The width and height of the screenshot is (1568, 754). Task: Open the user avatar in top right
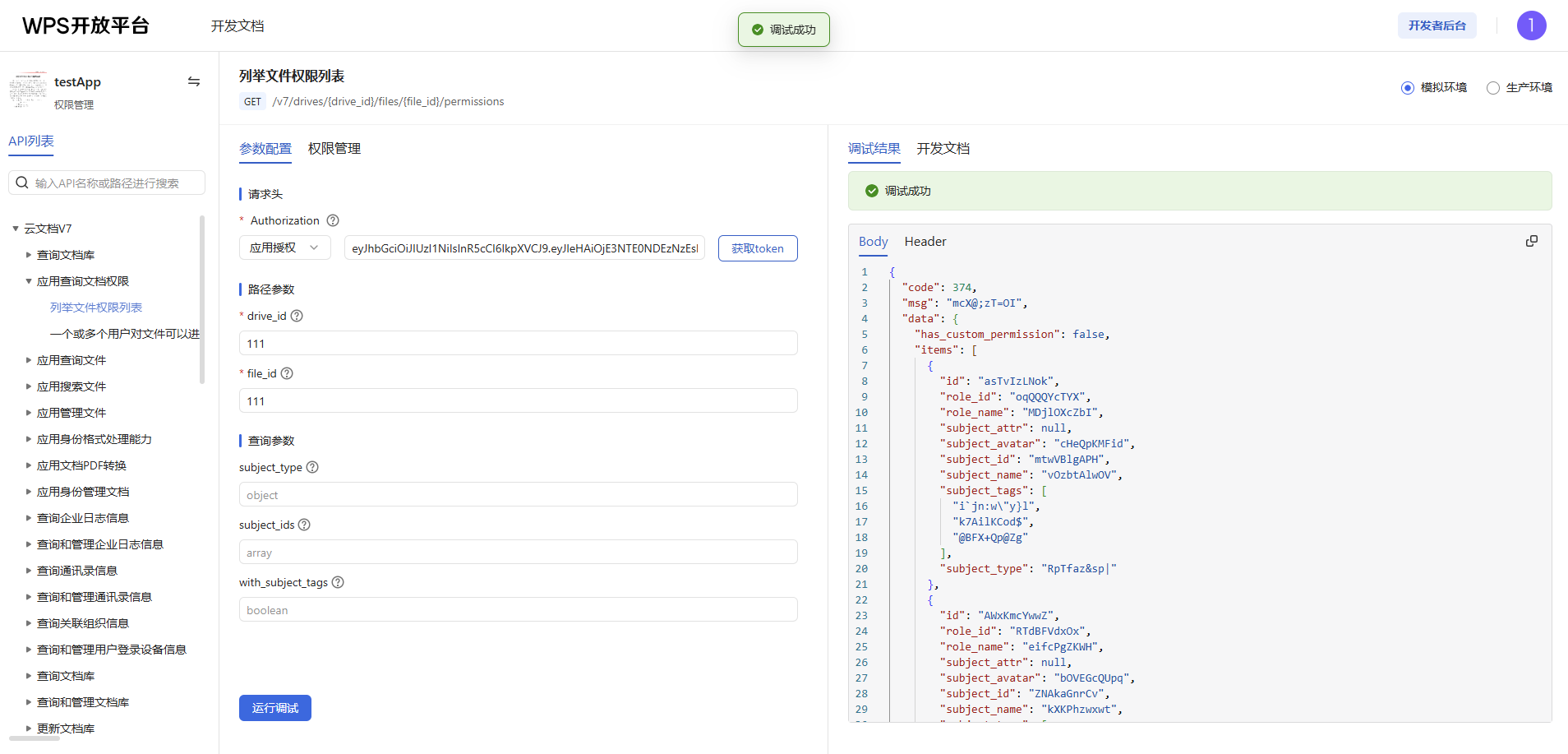[x=1531, y=25]
